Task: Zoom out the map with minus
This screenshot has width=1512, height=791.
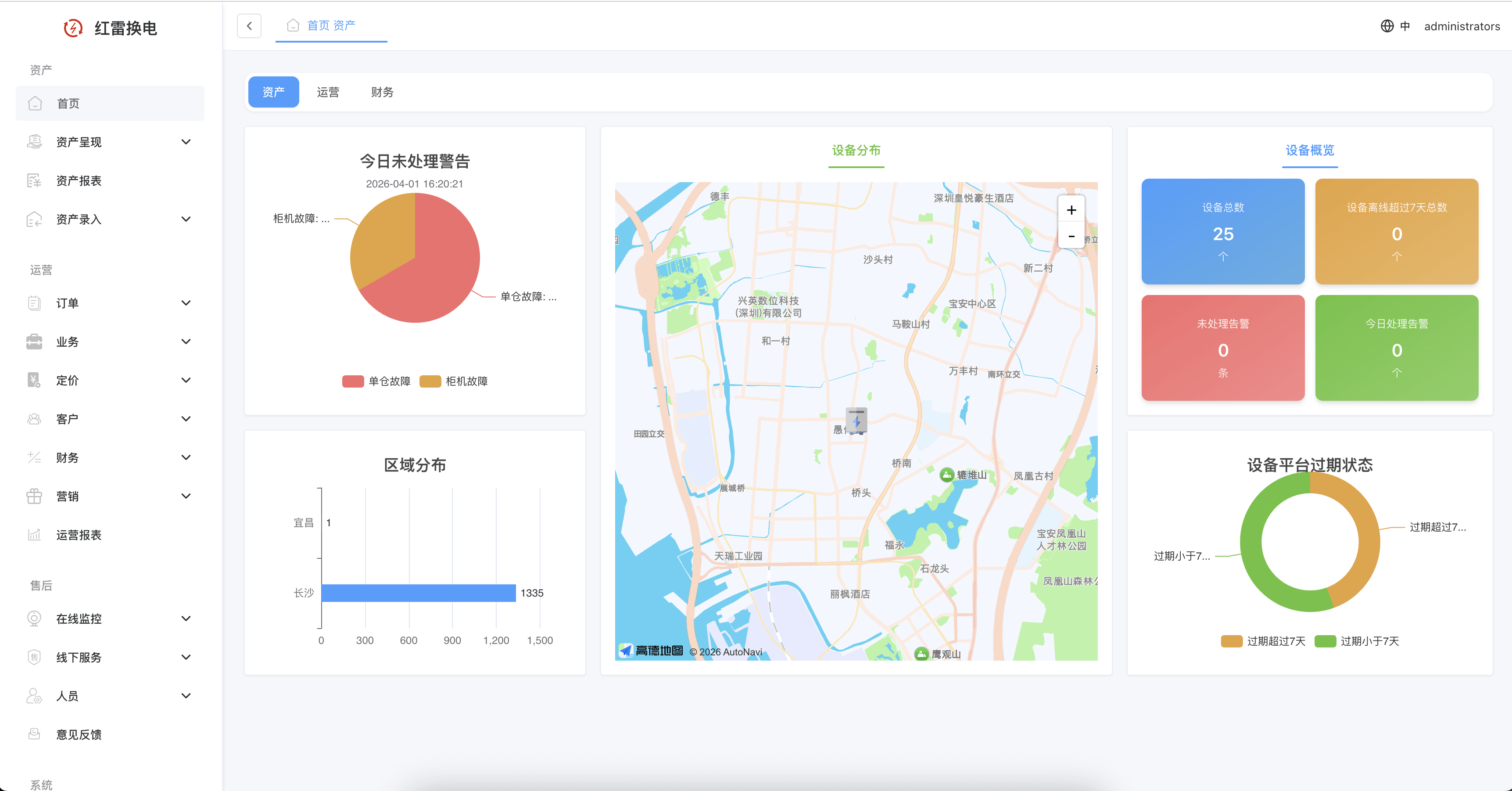Action: (x=1071, y=236)
